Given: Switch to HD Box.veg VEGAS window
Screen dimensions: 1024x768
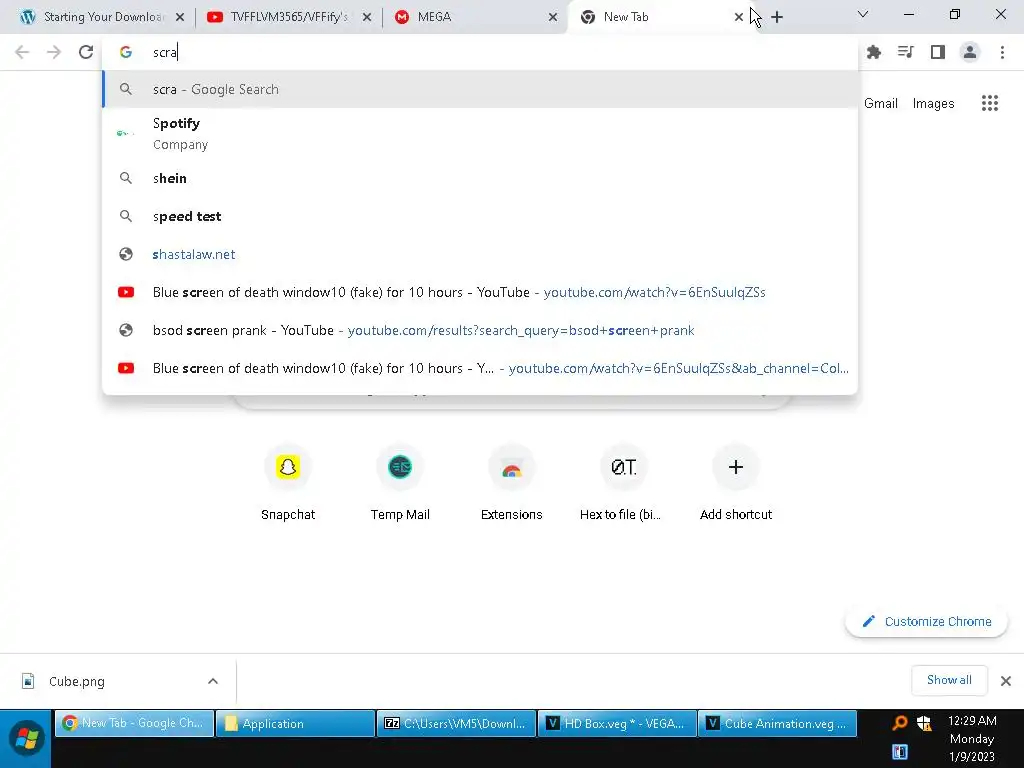Looking at the screenshot, I should click(x=616, y=723).
